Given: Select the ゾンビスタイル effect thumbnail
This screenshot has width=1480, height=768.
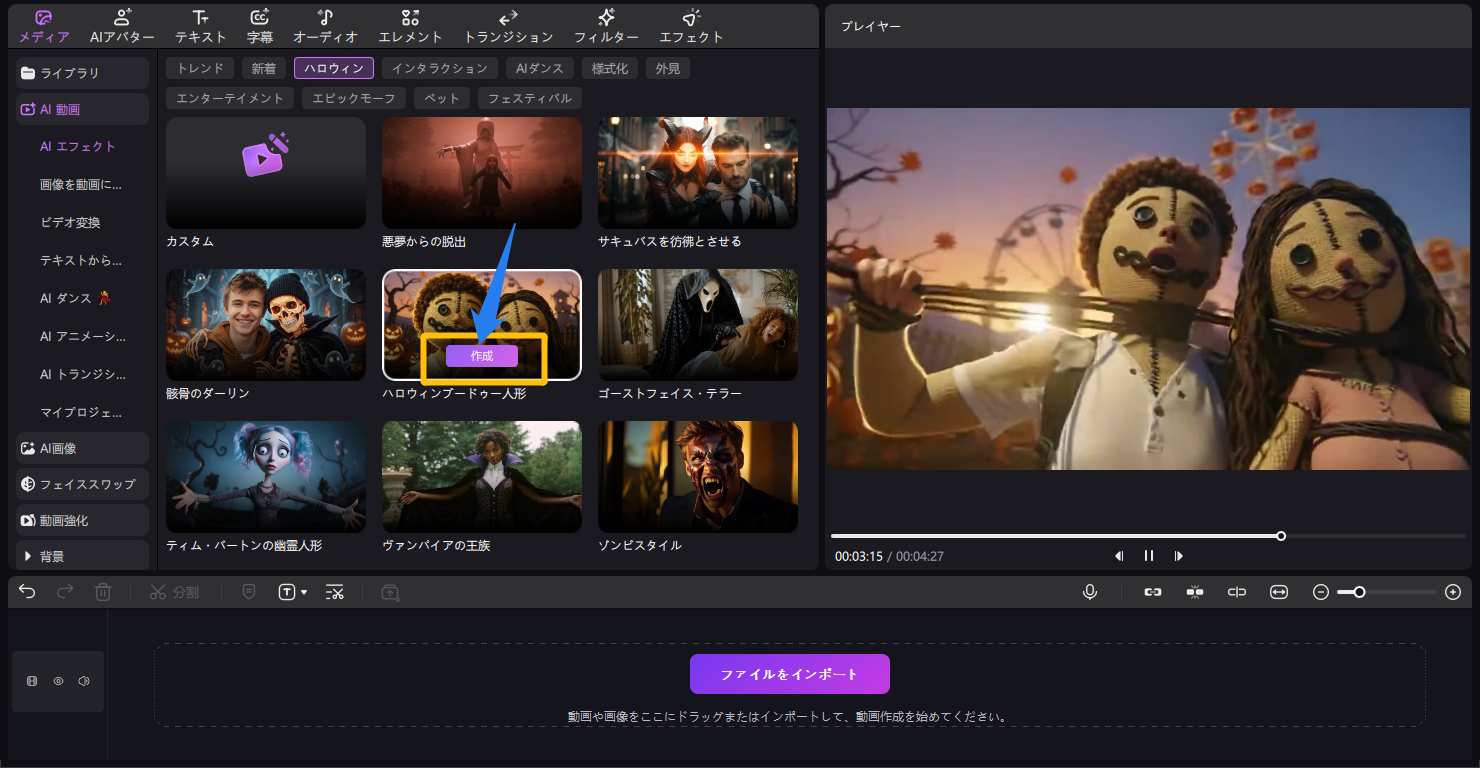Looking at the screenshot, I should pos(697,476).
